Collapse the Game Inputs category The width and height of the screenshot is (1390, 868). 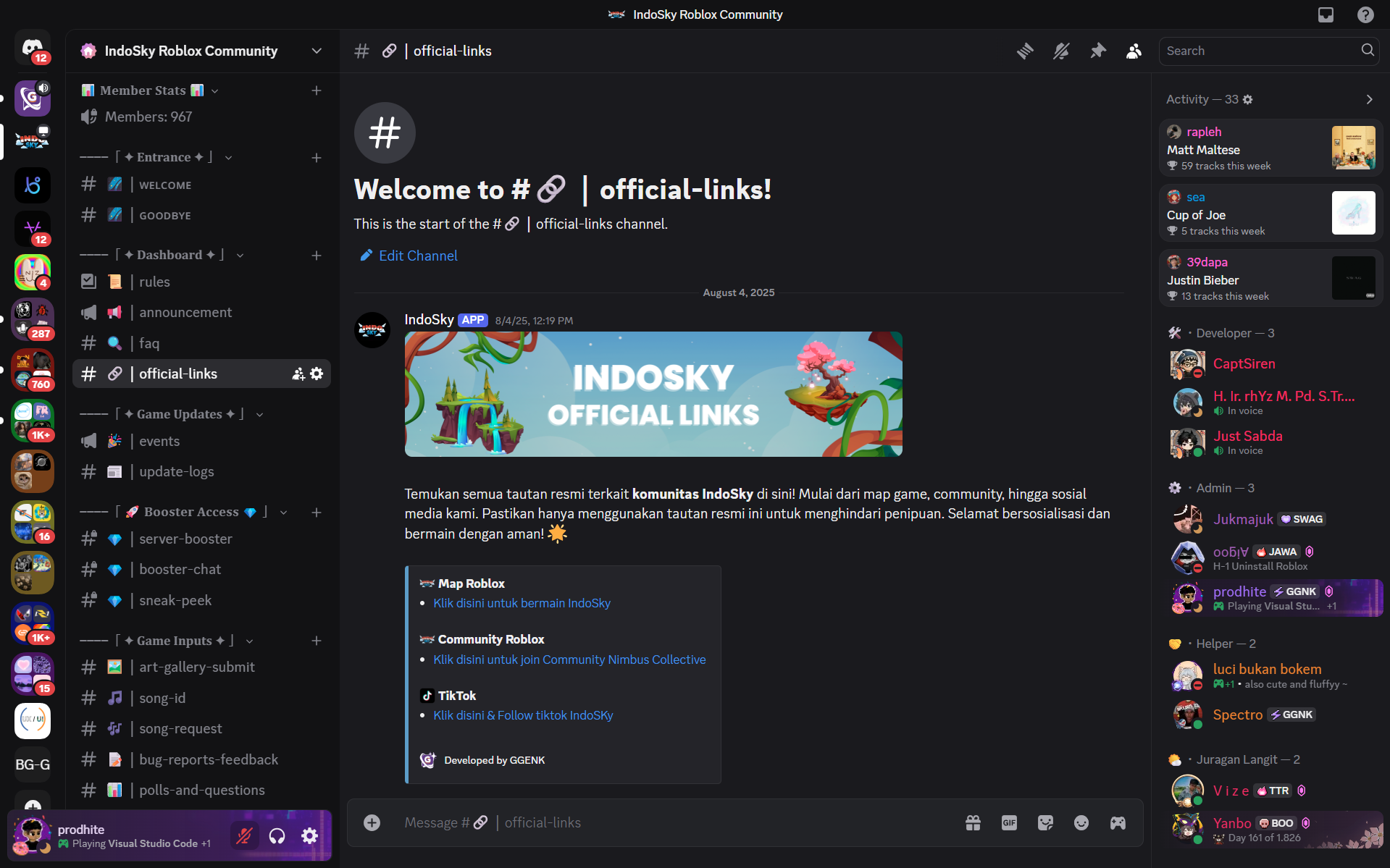click(167, 641)
